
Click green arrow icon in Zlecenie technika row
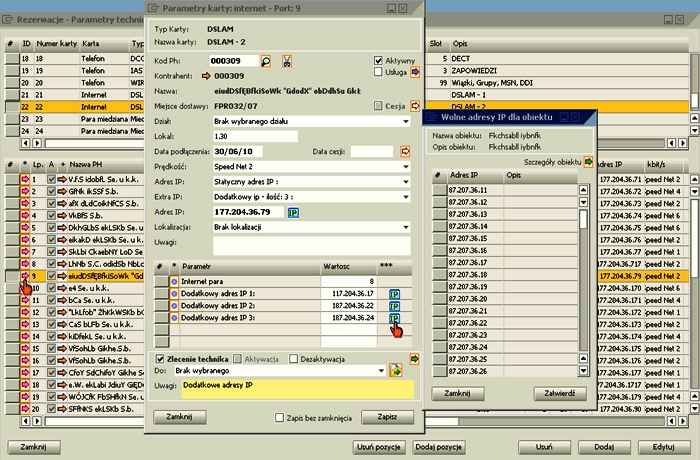click(414, 359)
